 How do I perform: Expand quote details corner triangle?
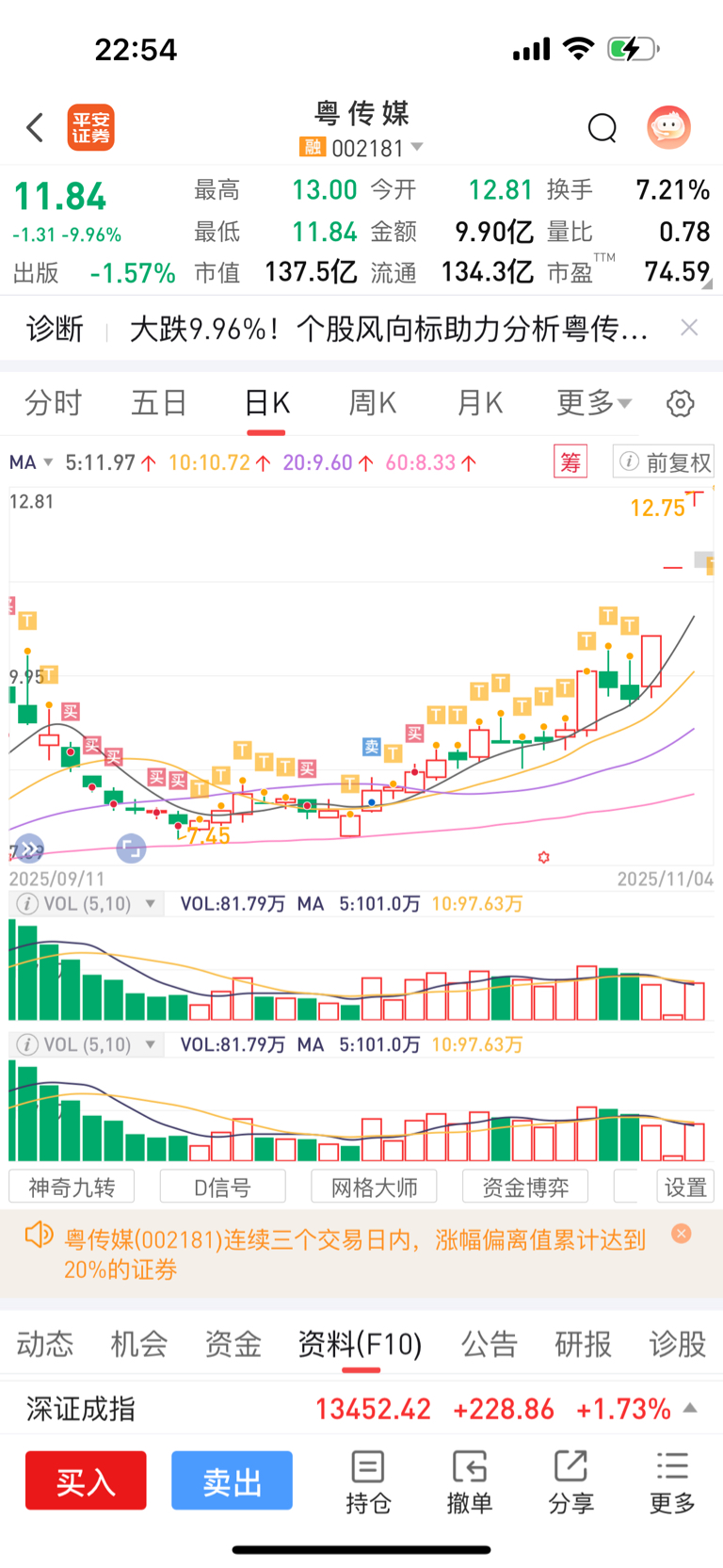(x=707, y=283)
